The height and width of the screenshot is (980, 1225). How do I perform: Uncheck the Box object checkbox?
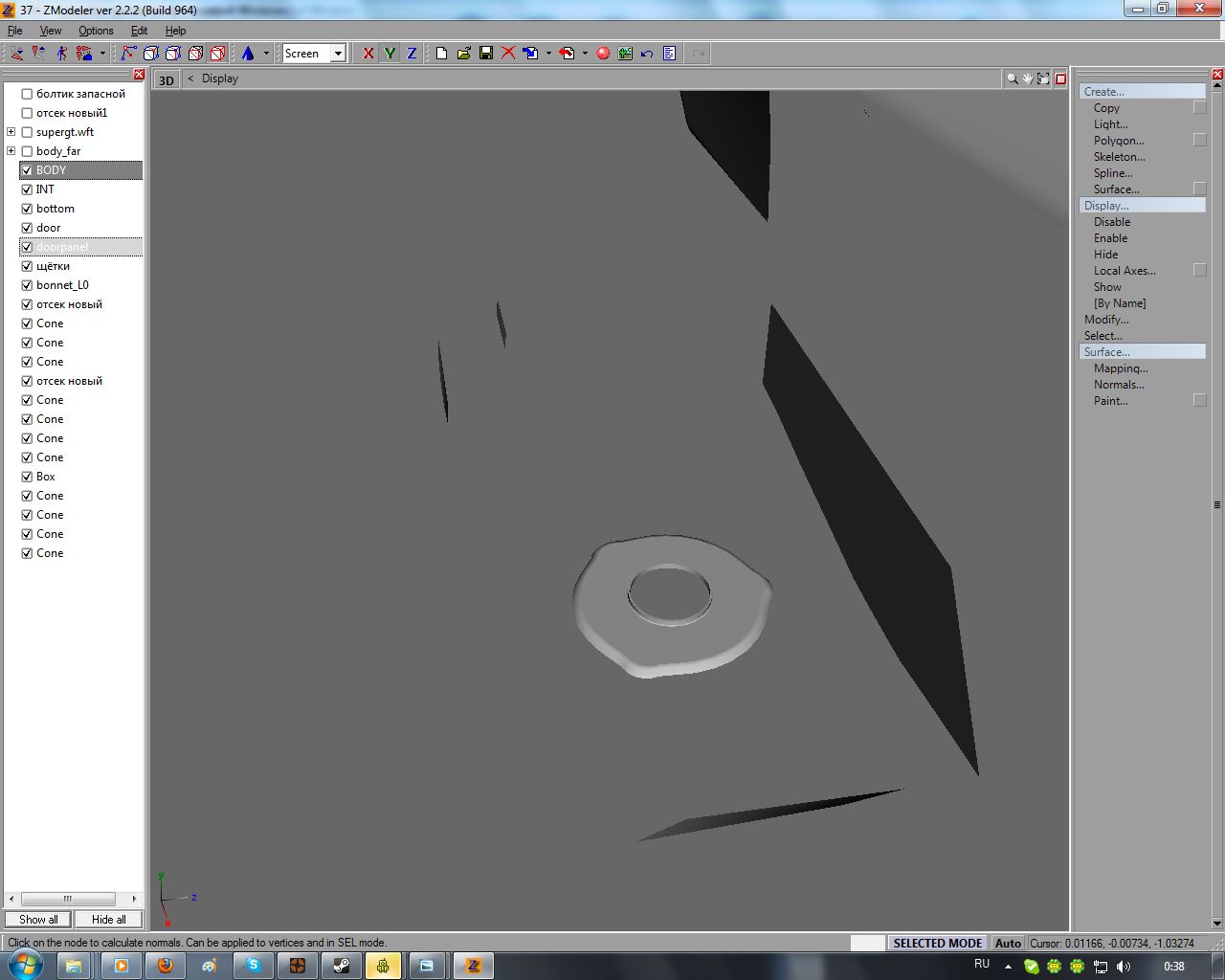27,477
